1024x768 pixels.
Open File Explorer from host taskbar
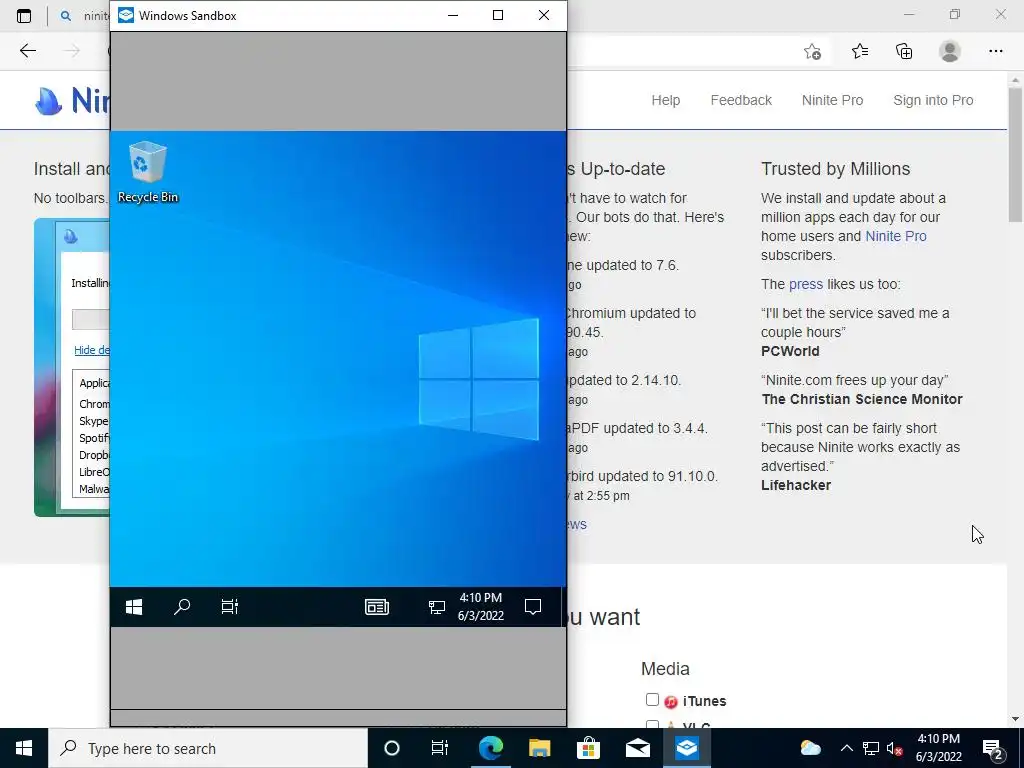click(539, 748)
